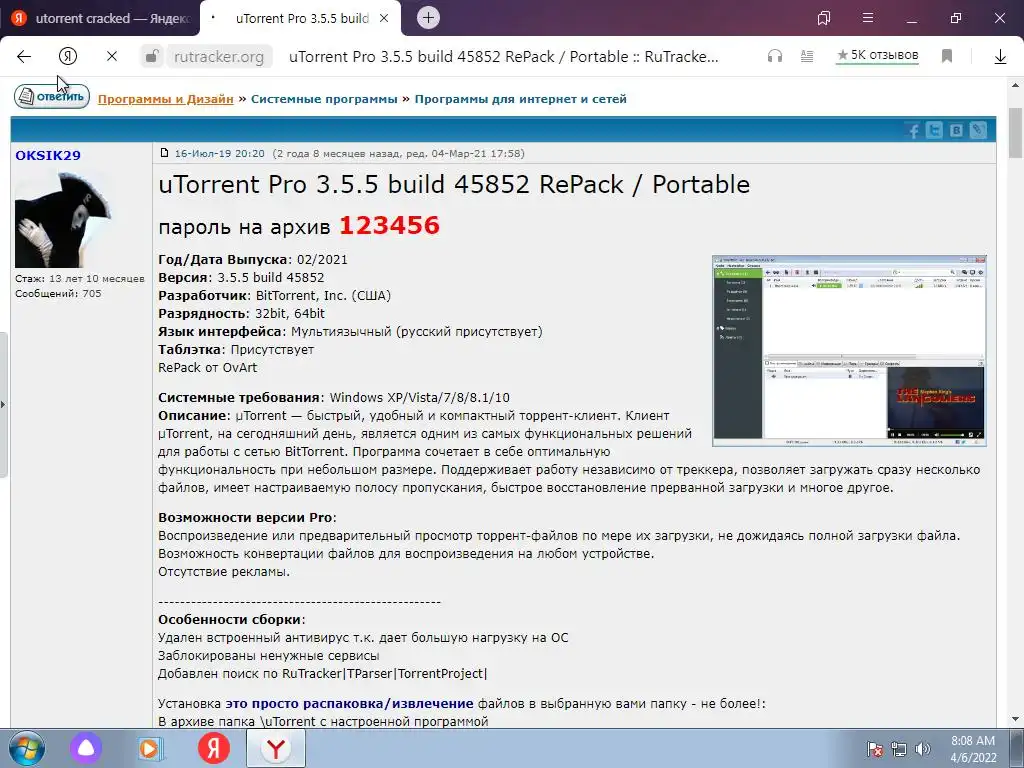Click the headphones read-aloud icon

(x=775, y=57)
